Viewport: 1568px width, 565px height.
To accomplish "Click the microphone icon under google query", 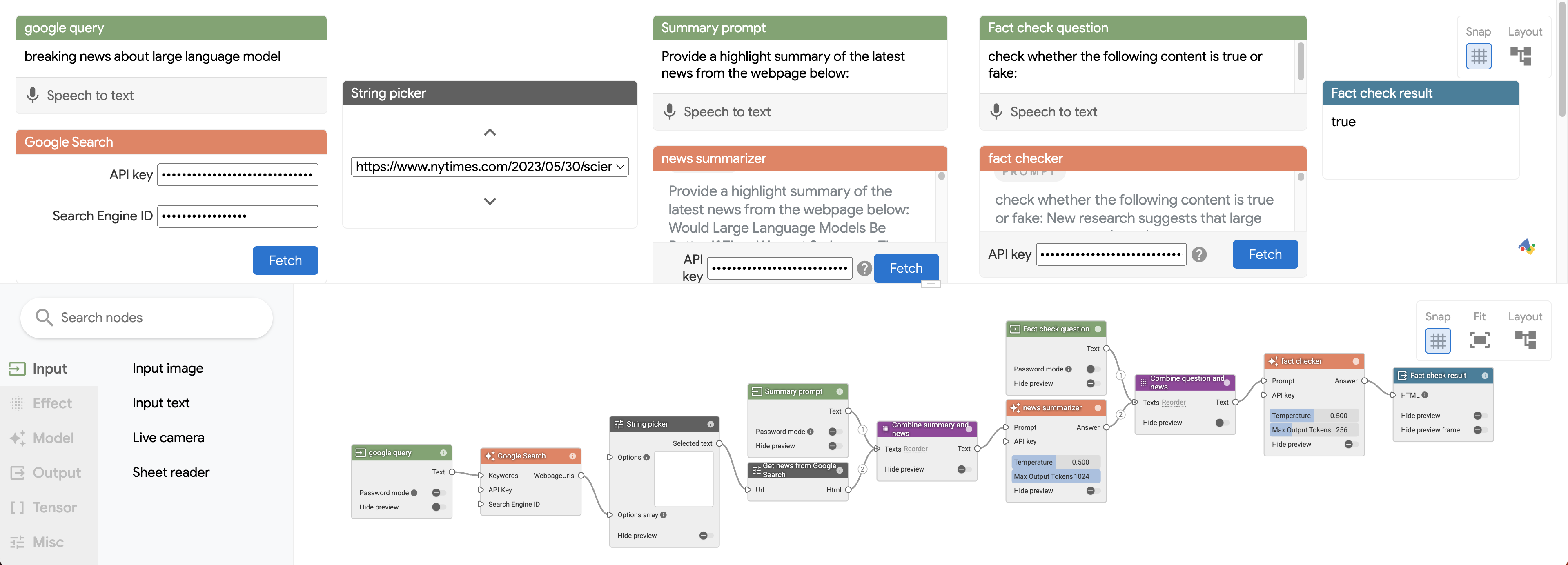I will (x=33, y=96).
